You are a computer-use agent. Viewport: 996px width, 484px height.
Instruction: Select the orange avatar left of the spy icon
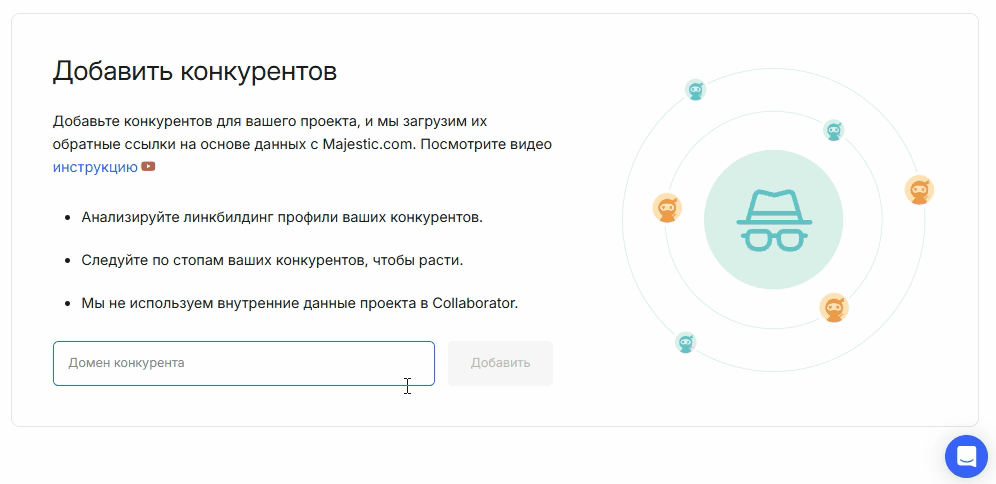click(667, 208)
